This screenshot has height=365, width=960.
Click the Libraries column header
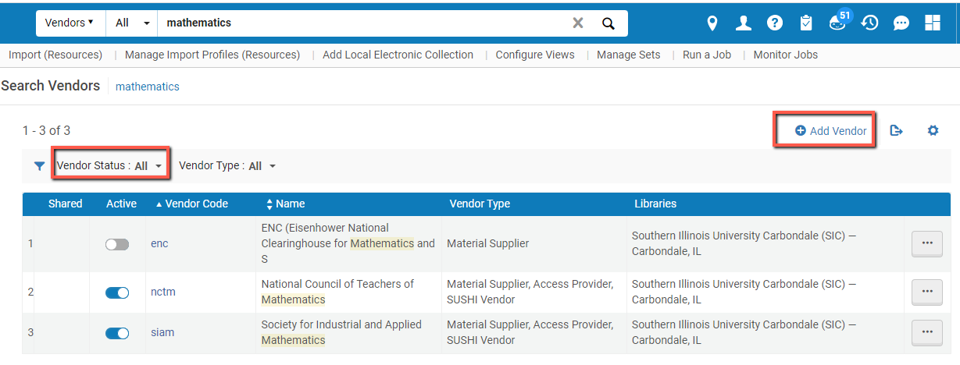(x=655, y=204)
